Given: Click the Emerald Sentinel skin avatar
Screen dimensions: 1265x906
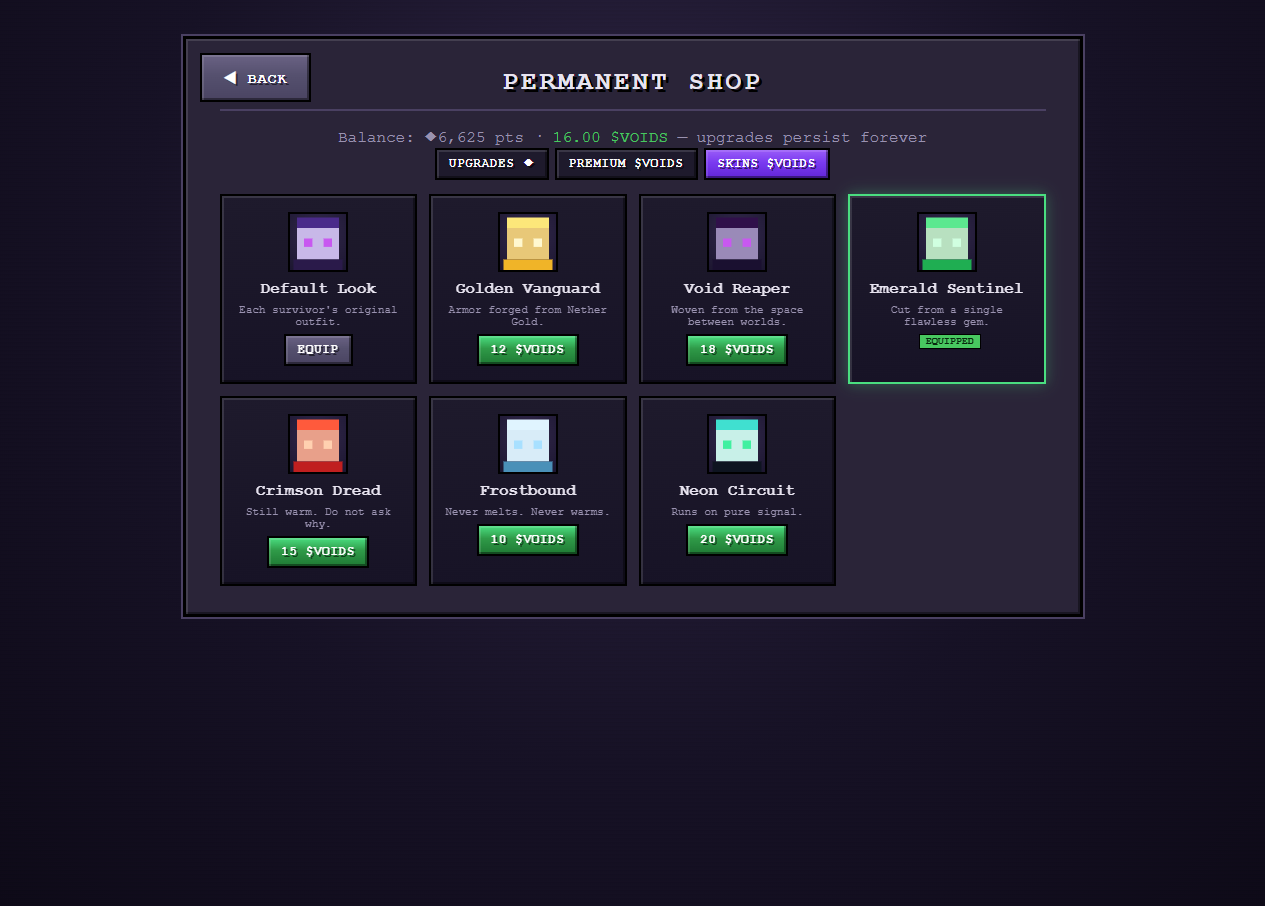Looking at the screenshot, I should 947,242.
